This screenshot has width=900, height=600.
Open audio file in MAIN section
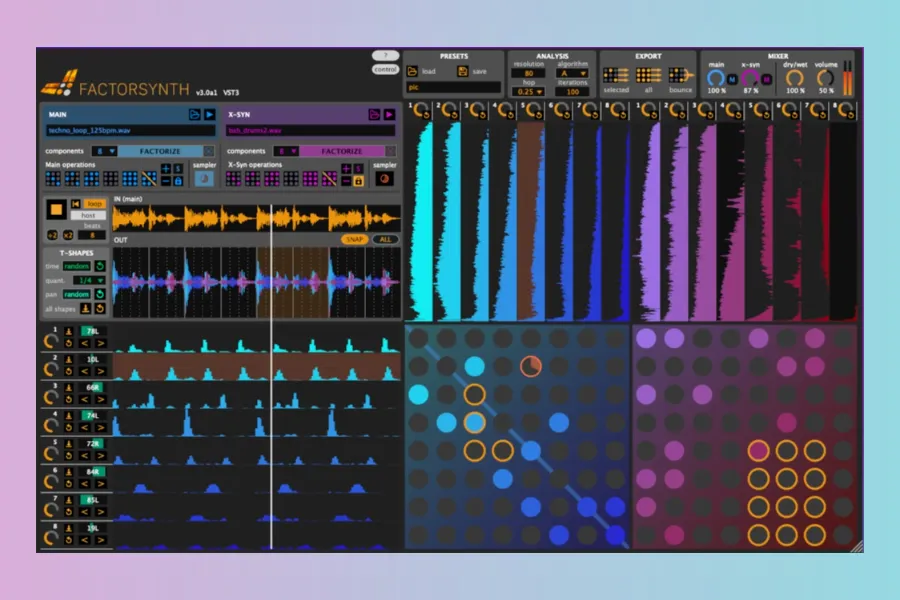pos(195,115)
